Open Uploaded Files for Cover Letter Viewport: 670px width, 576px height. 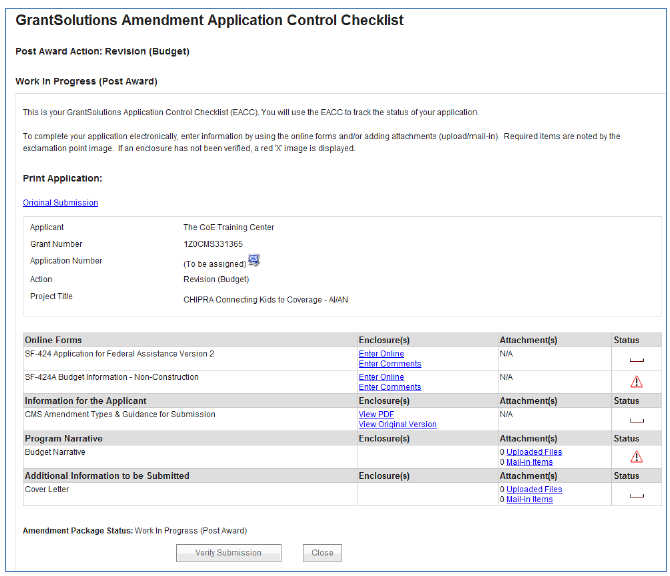coord(533,489)
